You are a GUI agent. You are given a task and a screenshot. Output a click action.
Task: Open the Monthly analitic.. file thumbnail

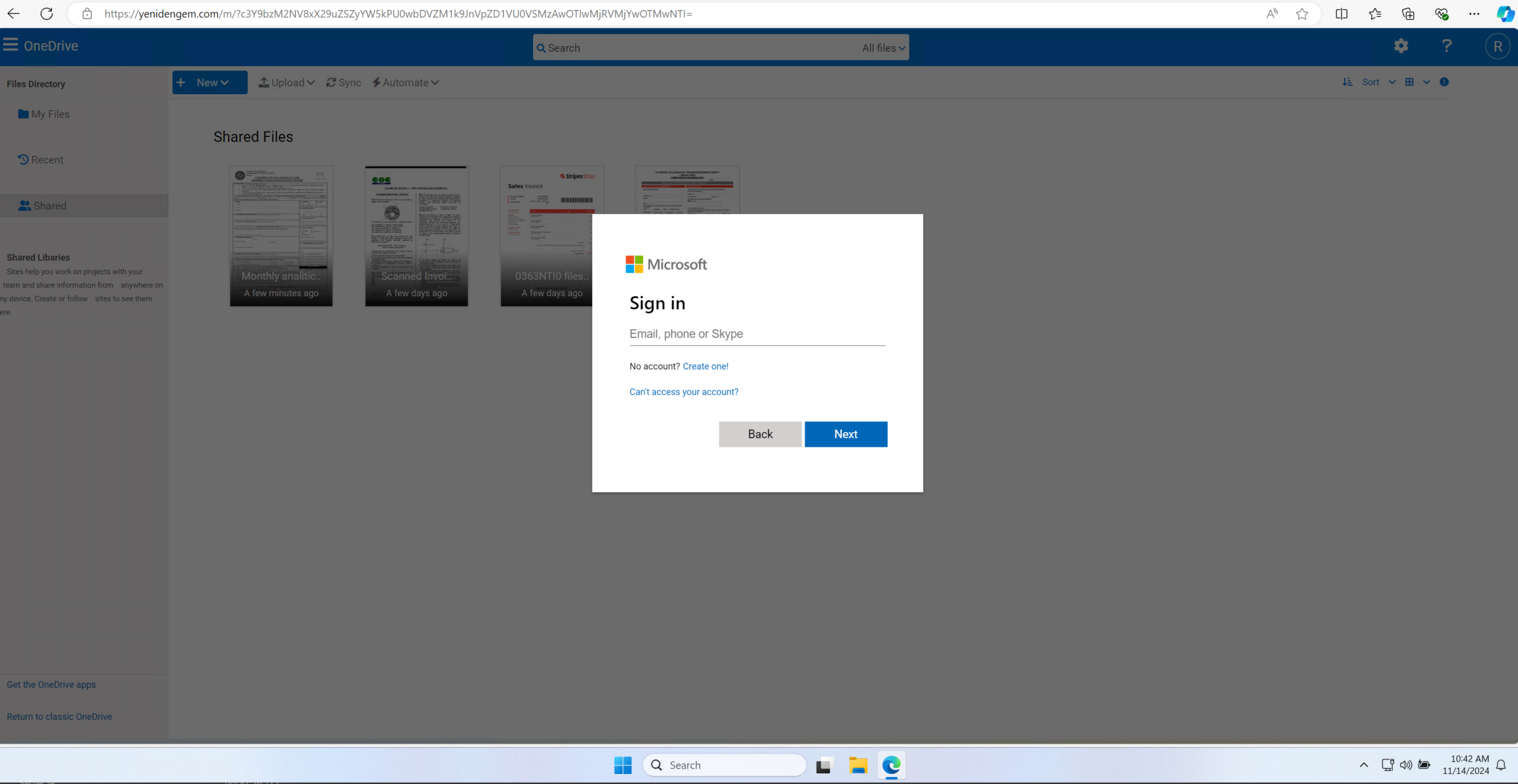point(281,236)
